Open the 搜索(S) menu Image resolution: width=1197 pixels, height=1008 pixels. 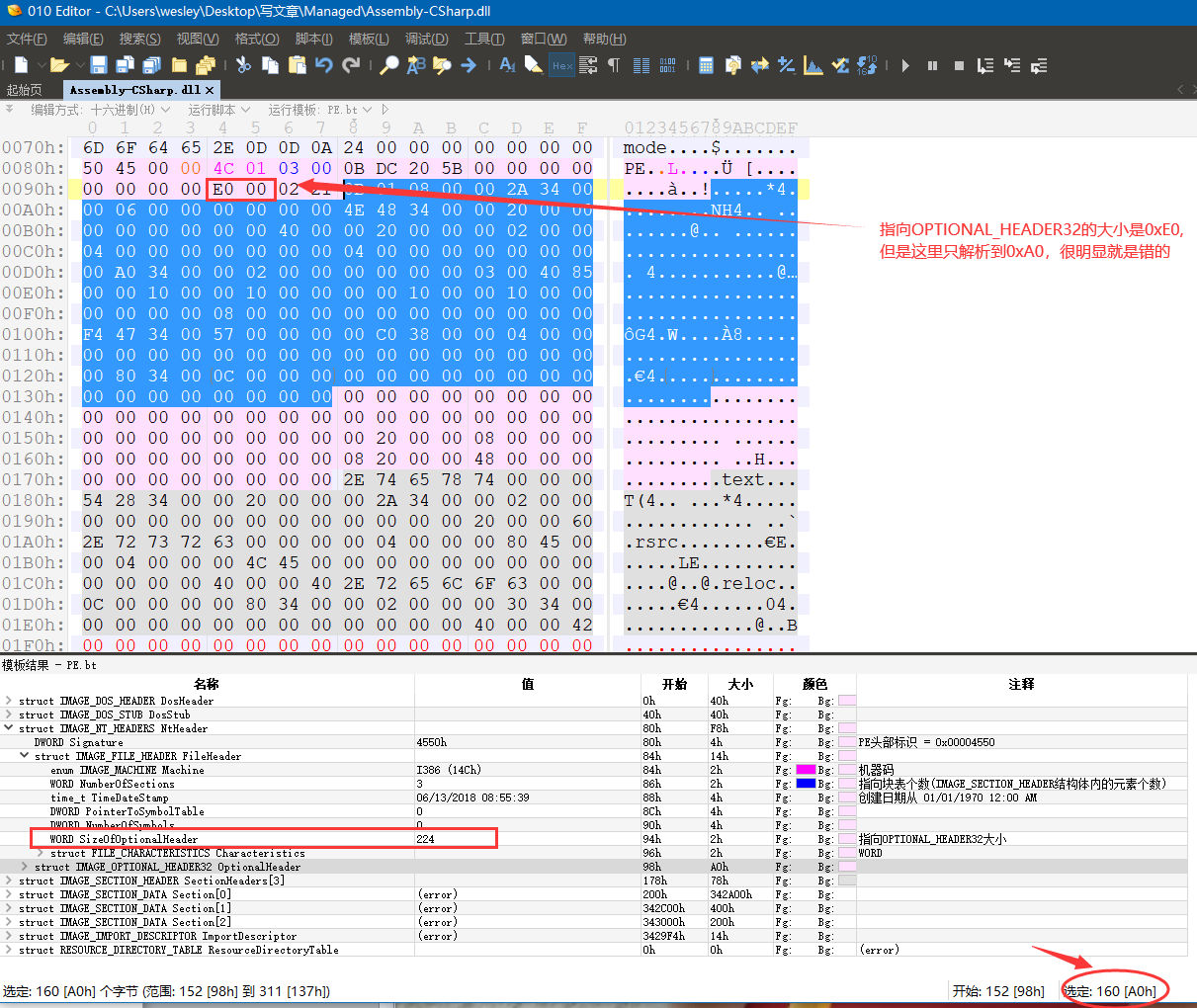click(139, 39)
